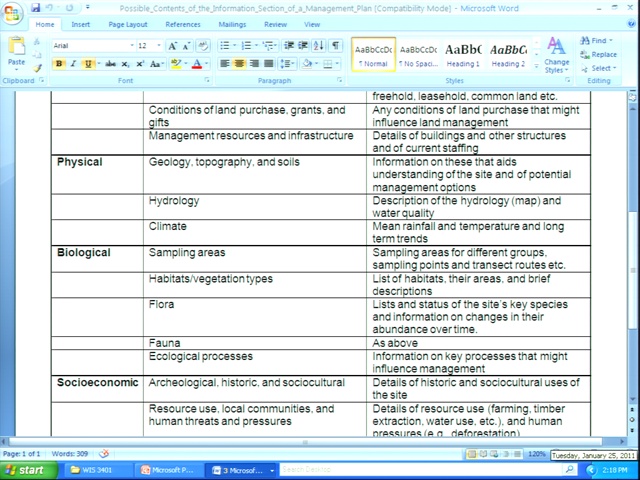Toggle Underline formatting
This screenshot has width=640, height=480.
pyautogui.click(x=88, y=64)
